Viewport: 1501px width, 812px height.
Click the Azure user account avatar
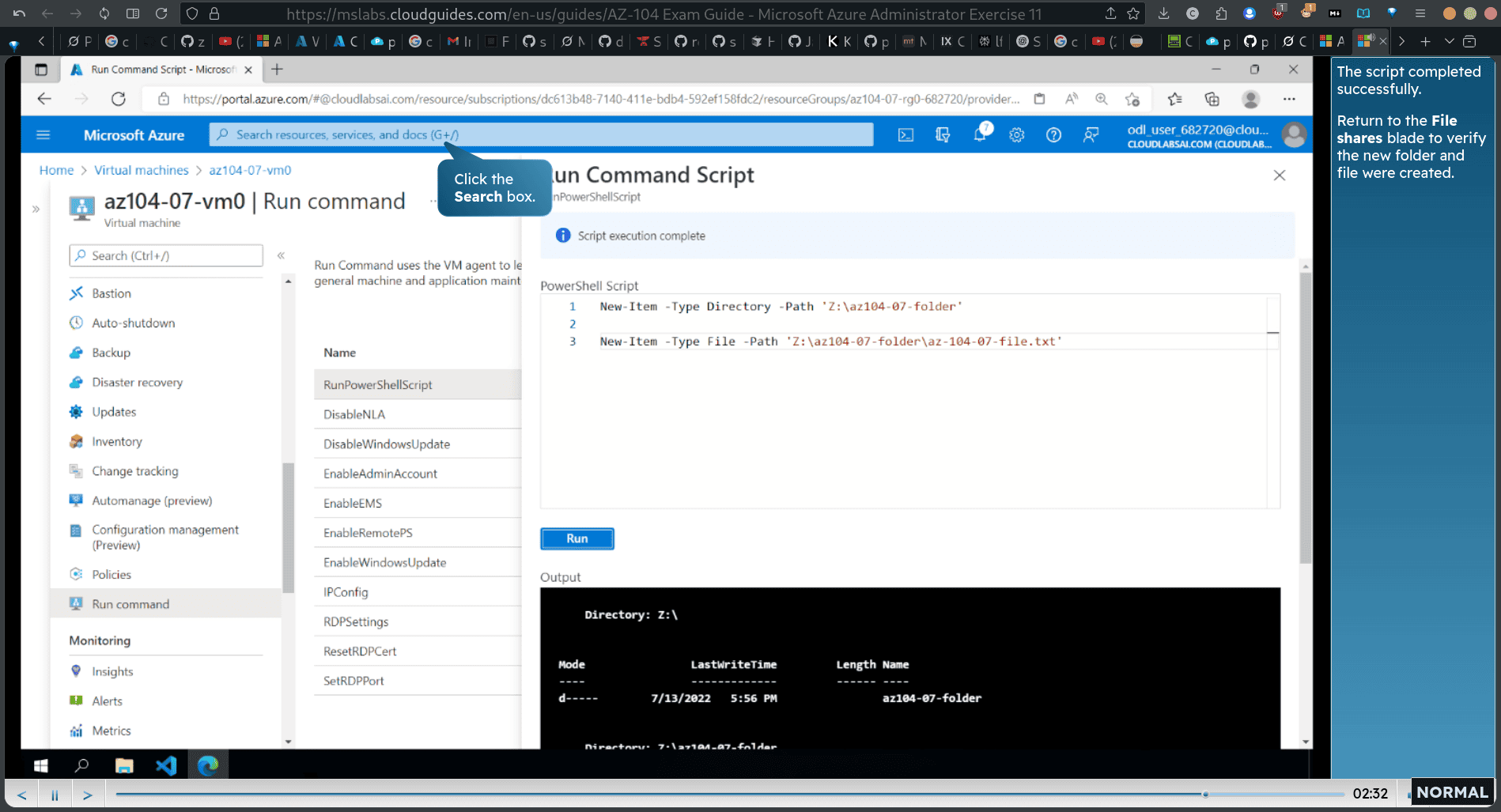pos(1294,135)
